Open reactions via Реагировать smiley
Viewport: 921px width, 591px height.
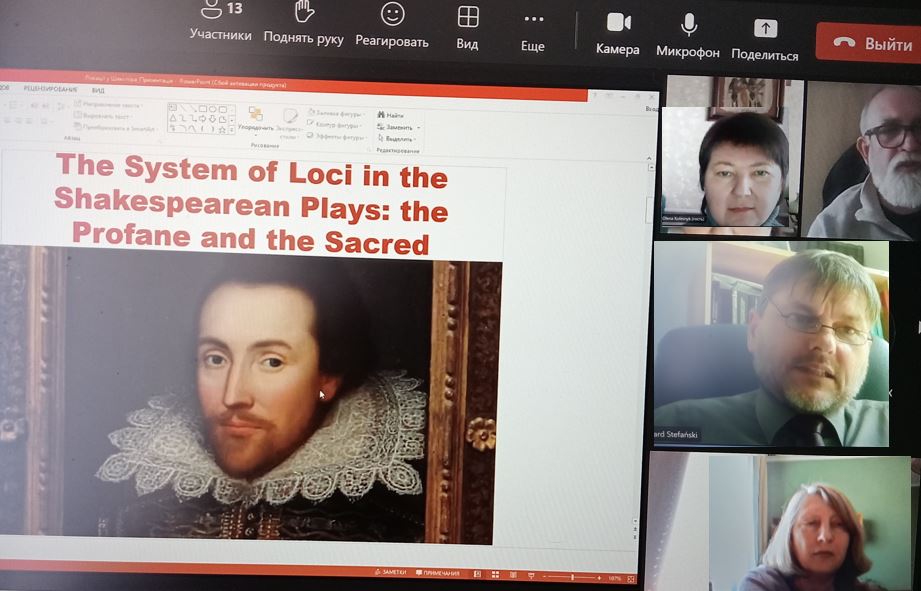[x=392, y=25]
